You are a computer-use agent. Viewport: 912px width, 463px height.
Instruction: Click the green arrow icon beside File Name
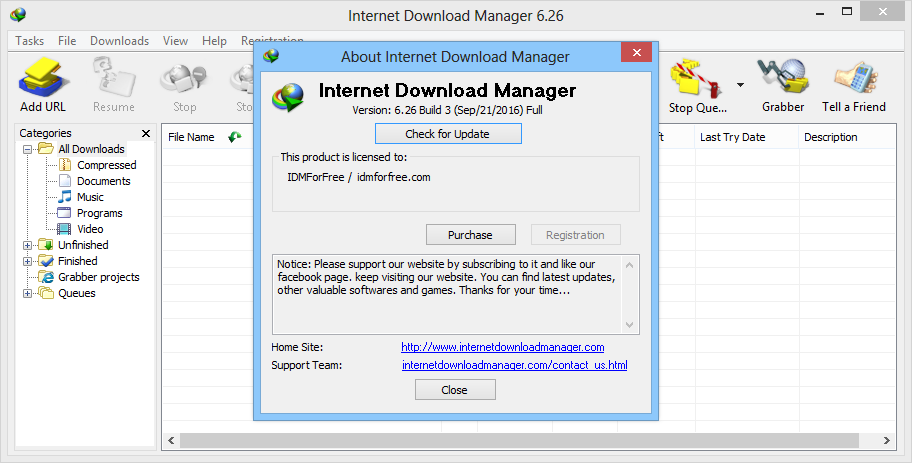click(x=234, y=137)
